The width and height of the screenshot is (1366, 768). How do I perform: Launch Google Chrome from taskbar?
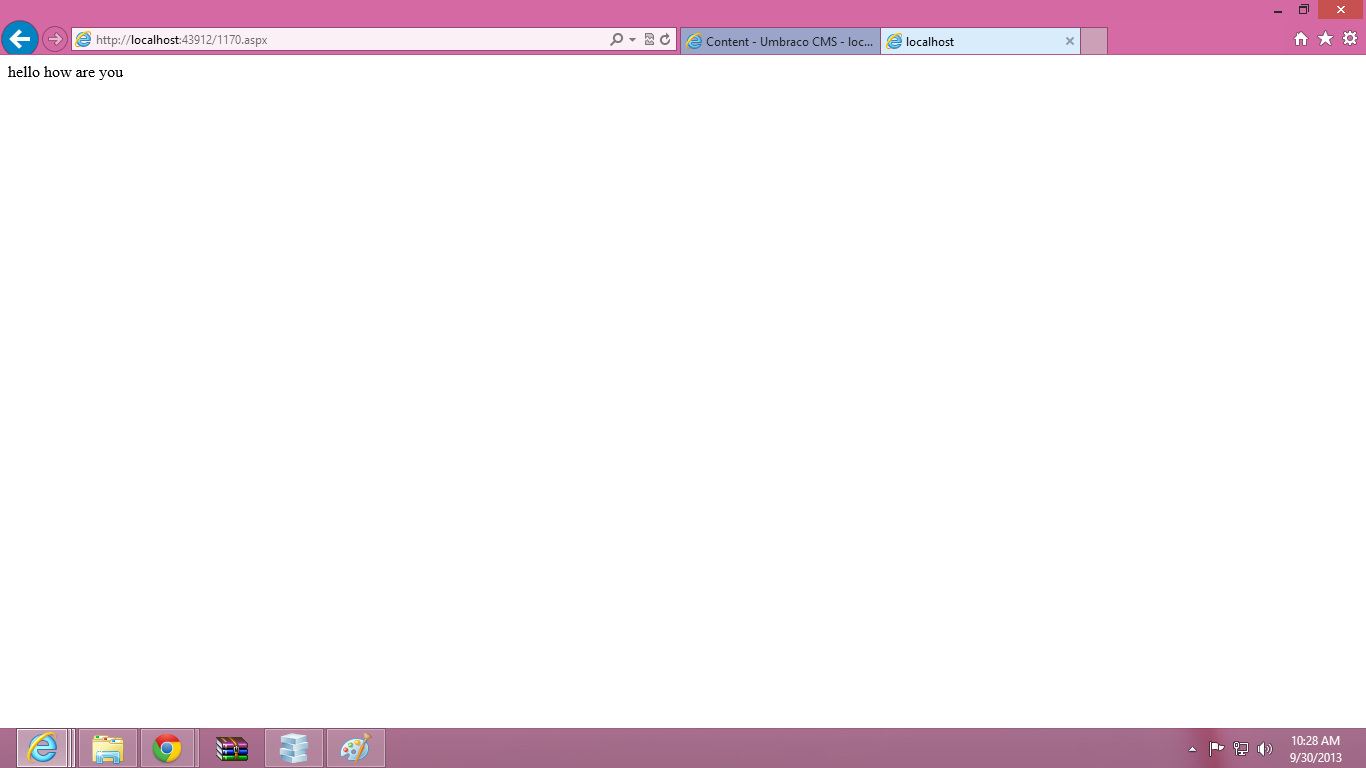pyautogui.click(x=167, y=748)
